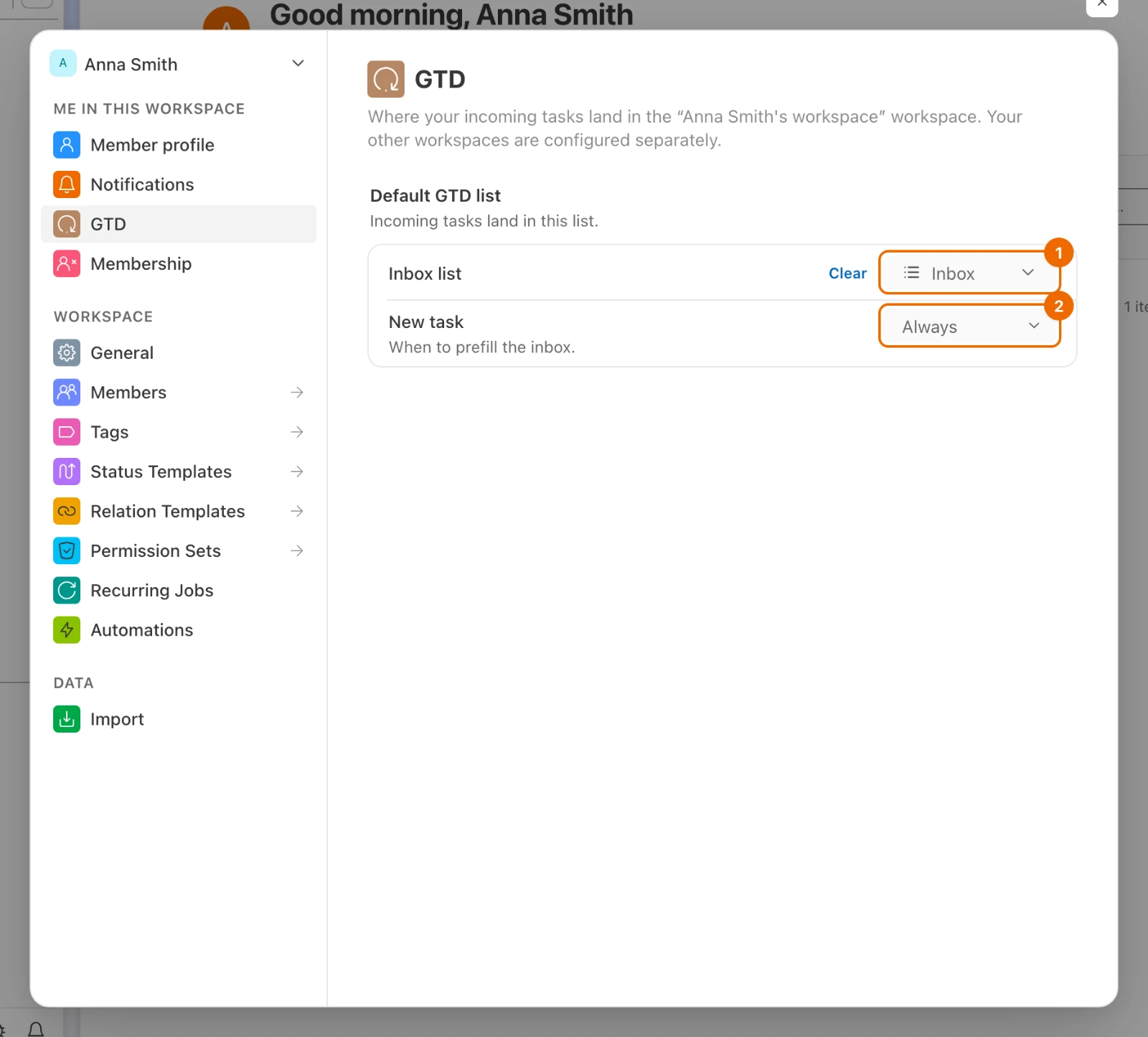Go to Notifications settings
Viewport: 1148px width, 1037px height.
[x=179, y=184]
